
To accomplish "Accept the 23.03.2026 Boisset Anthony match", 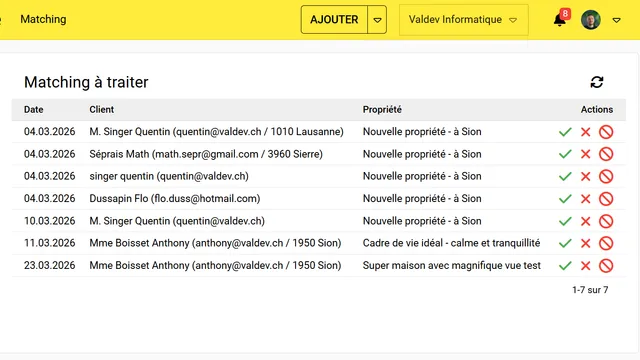I will click(x=565, y=266).
